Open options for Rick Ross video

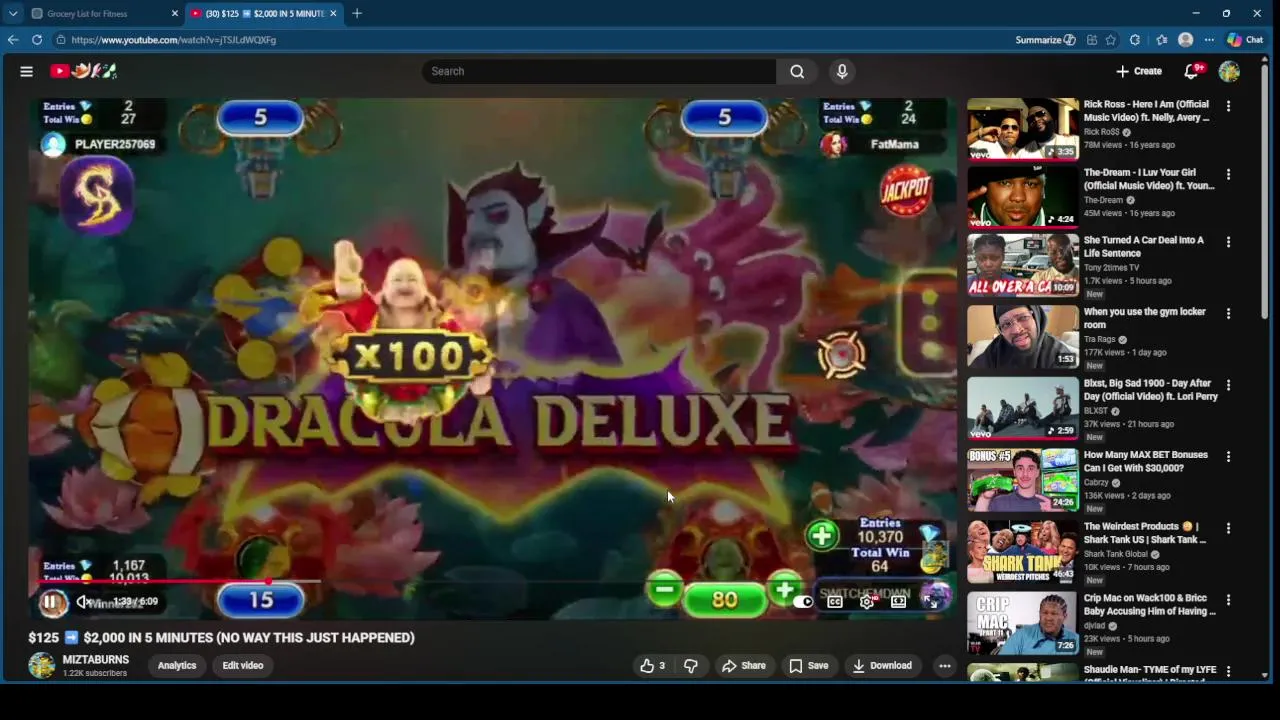click(1228, 106)
